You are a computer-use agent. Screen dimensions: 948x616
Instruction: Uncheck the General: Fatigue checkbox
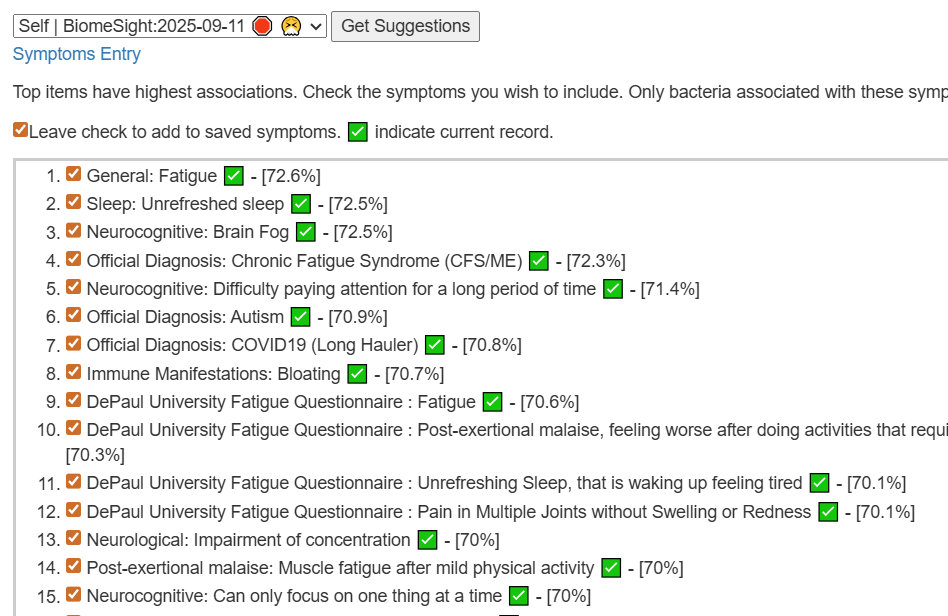tap(74, 175)
